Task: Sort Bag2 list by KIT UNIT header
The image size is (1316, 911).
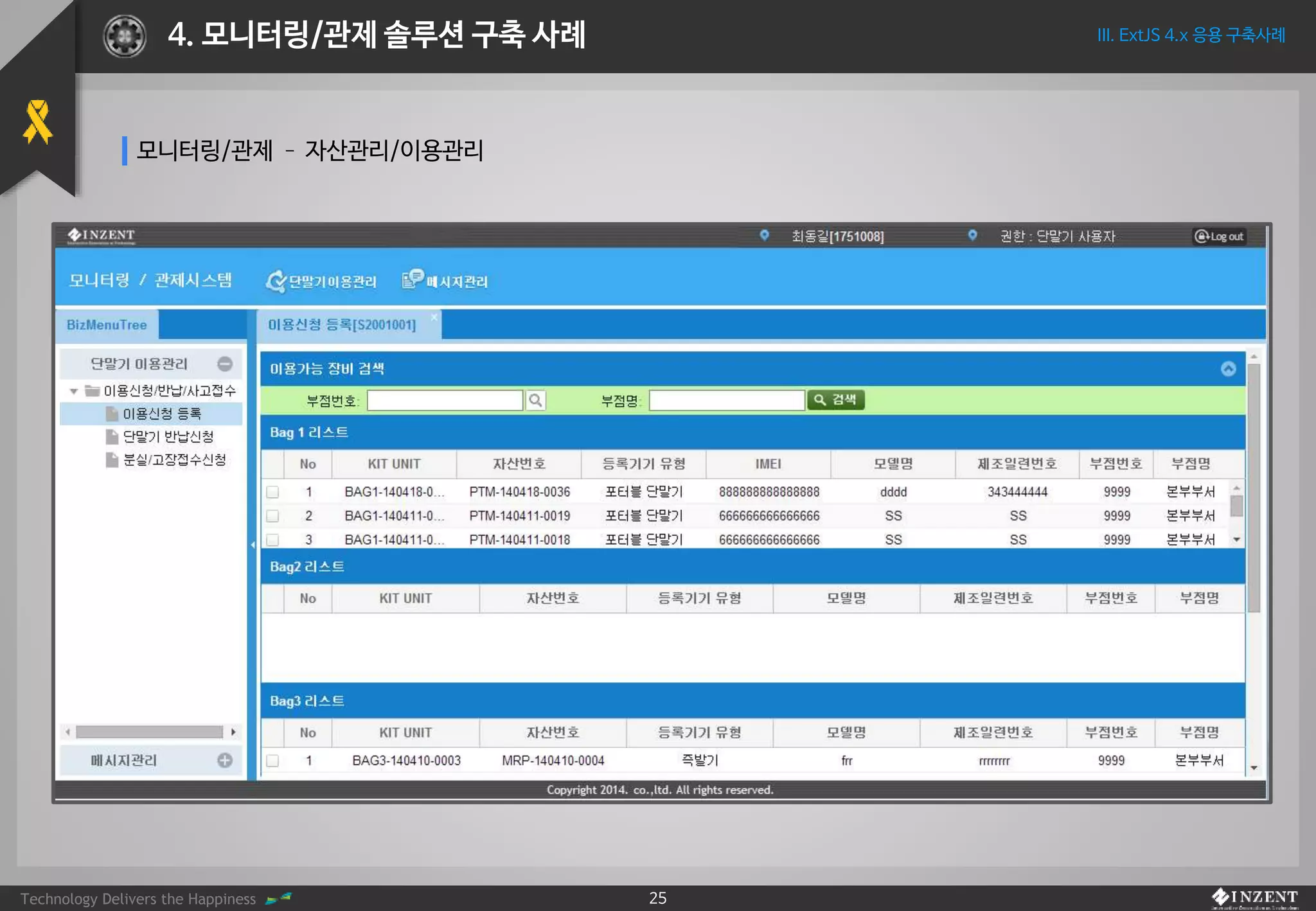Action: pyautogui.click(x=405, y=598)
